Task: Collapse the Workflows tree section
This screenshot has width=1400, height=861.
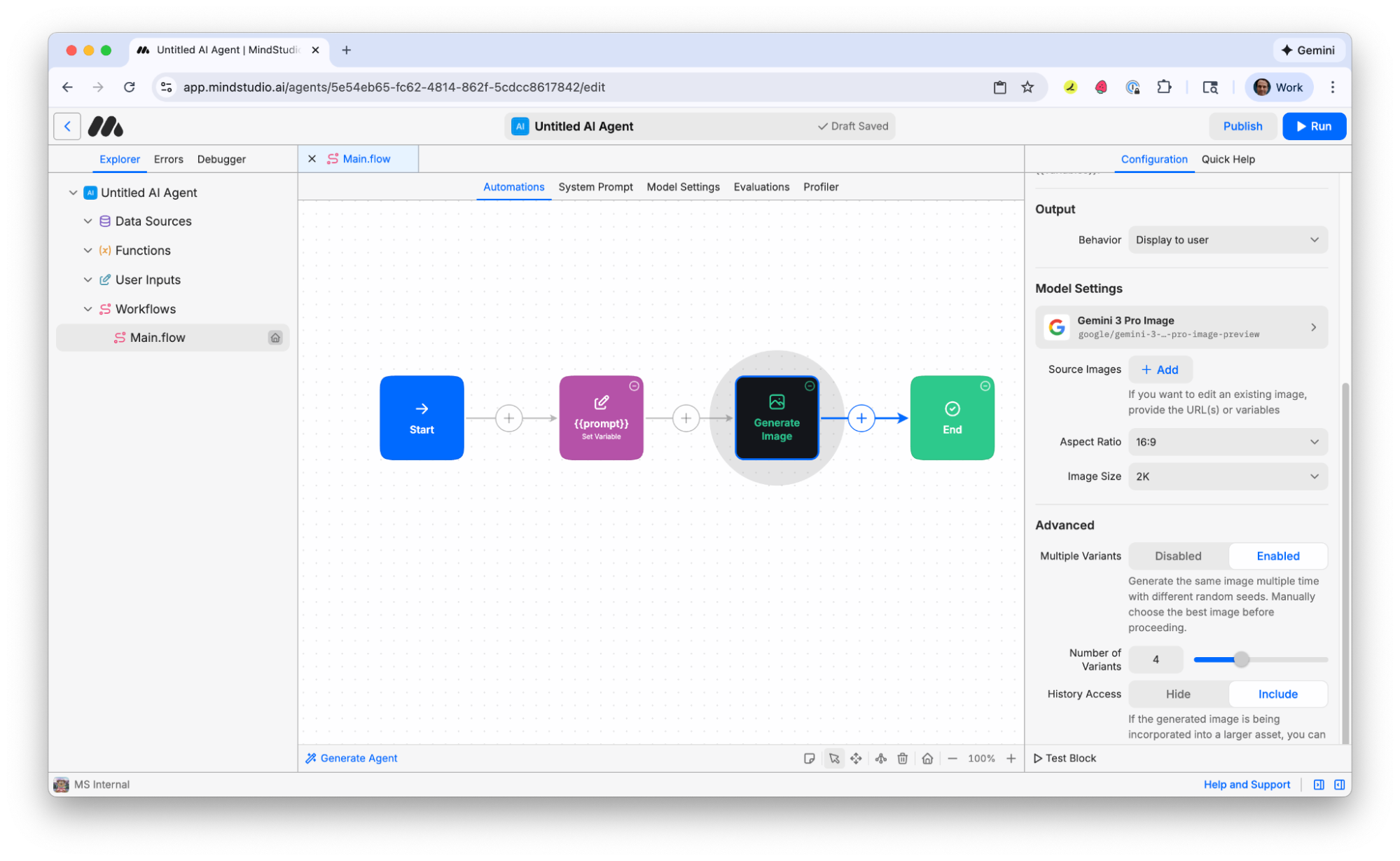Action: [x=88, y=308]
